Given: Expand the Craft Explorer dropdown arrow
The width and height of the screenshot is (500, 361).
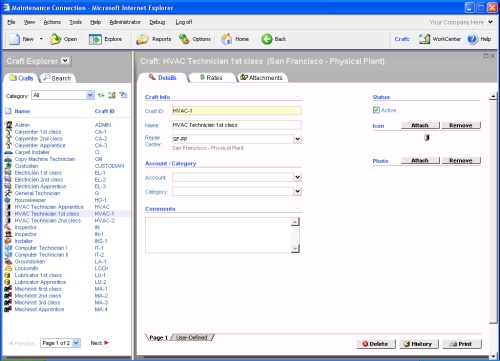Looking at the screenshot, I should point(65,61).
